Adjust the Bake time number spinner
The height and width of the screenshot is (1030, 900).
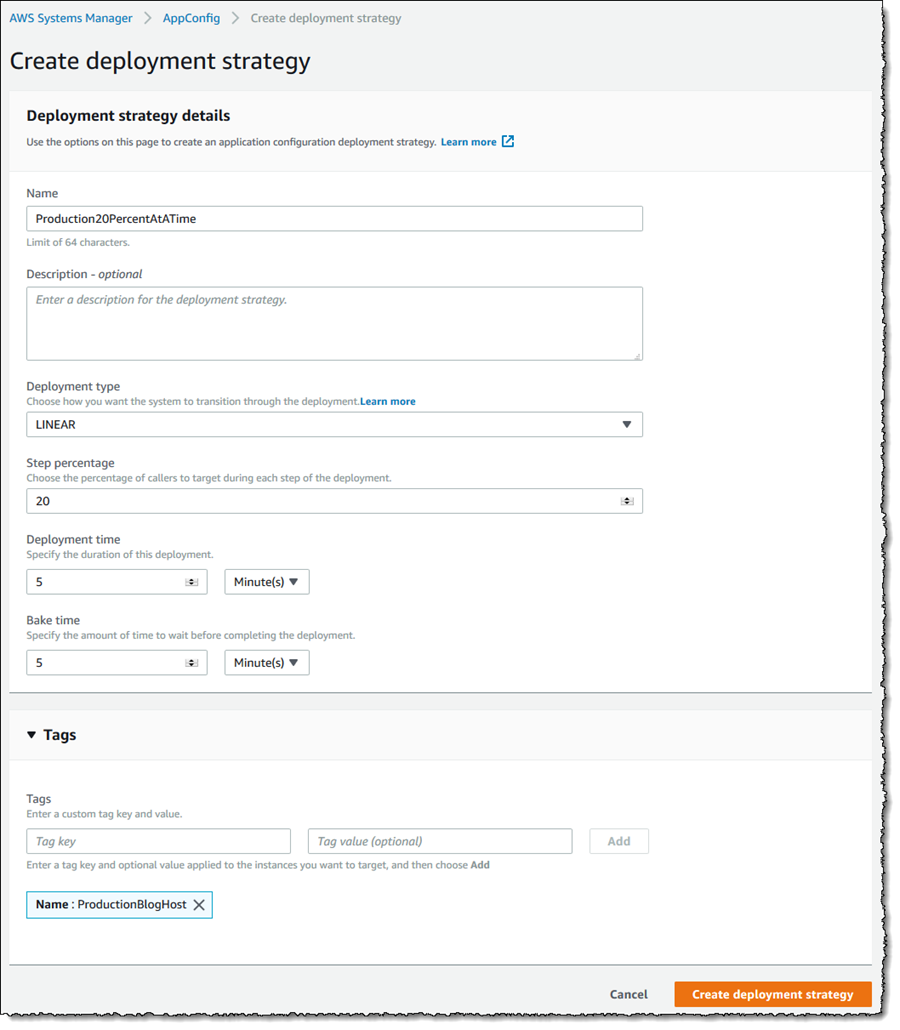(x=191, y=663)
